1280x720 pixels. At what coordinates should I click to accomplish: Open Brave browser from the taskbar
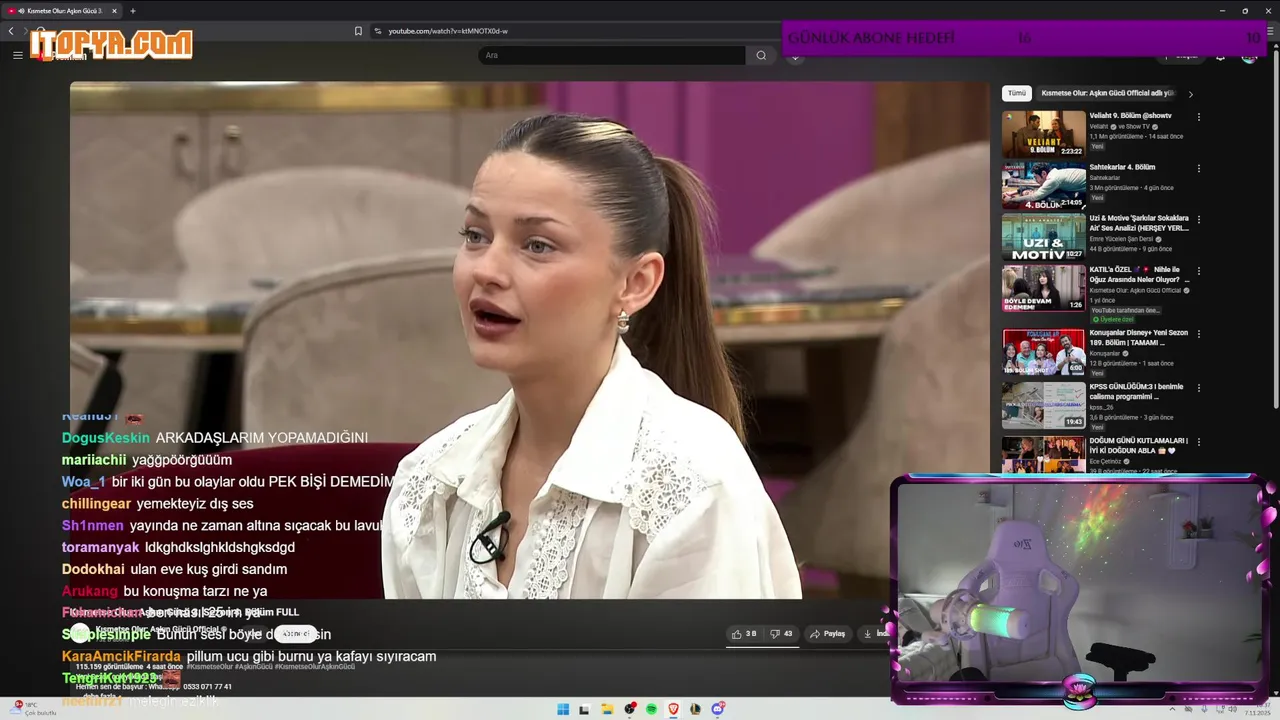pyautogui.click(x=673, y=709)
